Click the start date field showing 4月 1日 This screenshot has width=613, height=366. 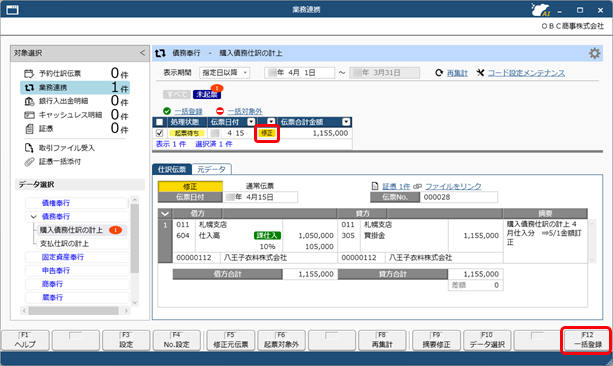[299, 73]
